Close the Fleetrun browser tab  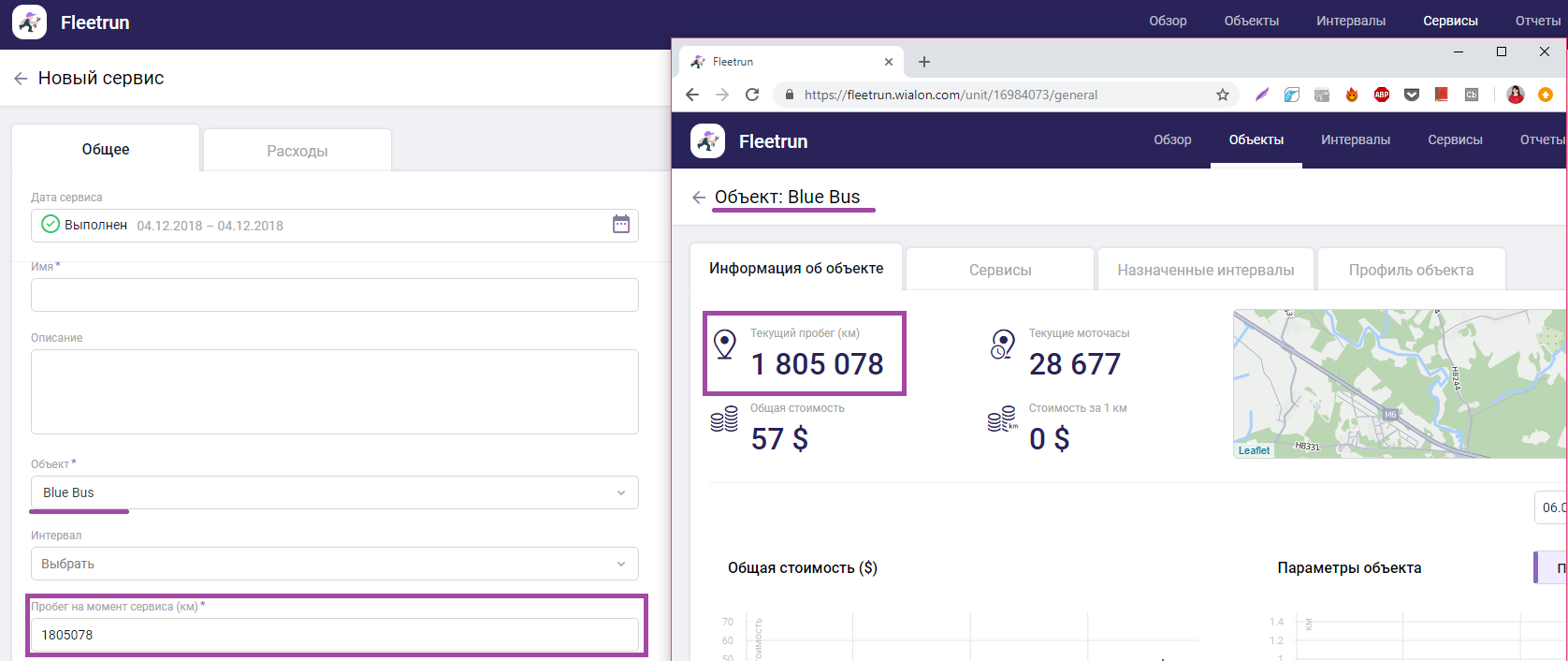(889, 62)
